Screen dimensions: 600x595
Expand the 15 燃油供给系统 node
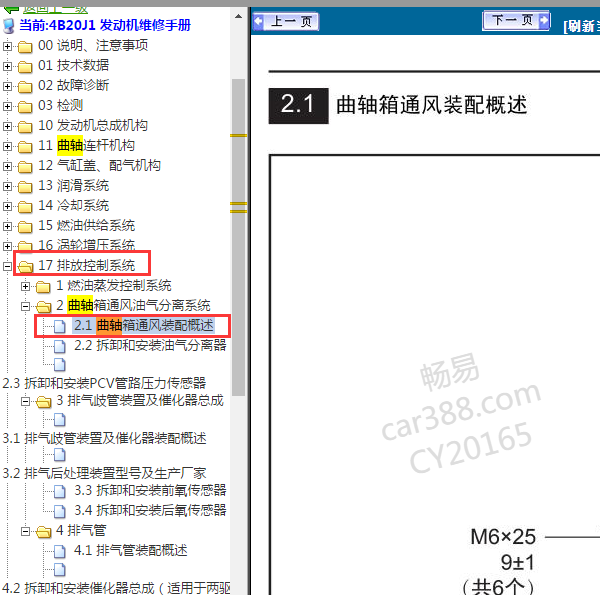pyautogui.click(x=7, y=226)
